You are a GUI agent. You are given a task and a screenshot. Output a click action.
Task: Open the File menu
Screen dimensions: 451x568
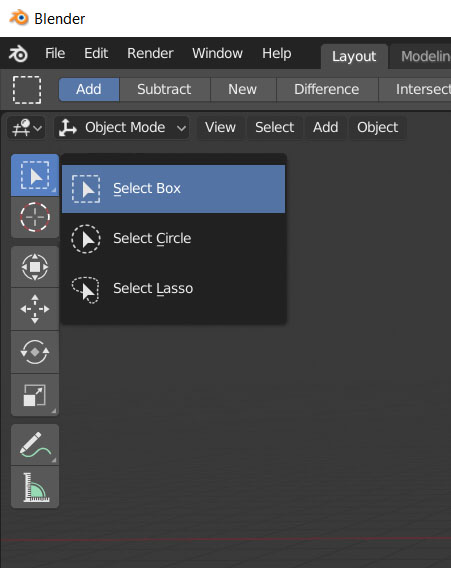55,54
